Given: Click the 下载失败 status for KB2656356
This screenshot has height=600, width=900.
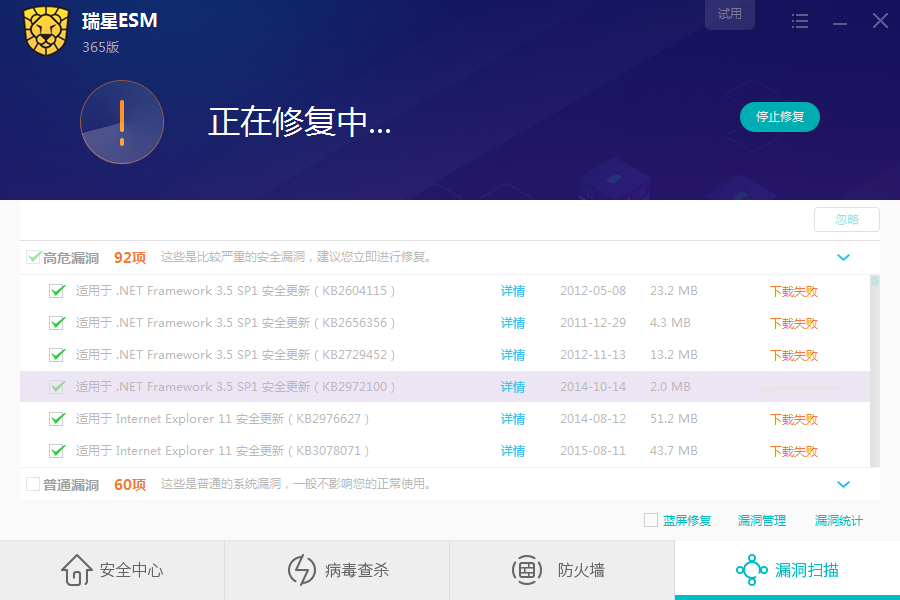Looking at the screenshot, I should pyautogui.click(x=794, y=323).
